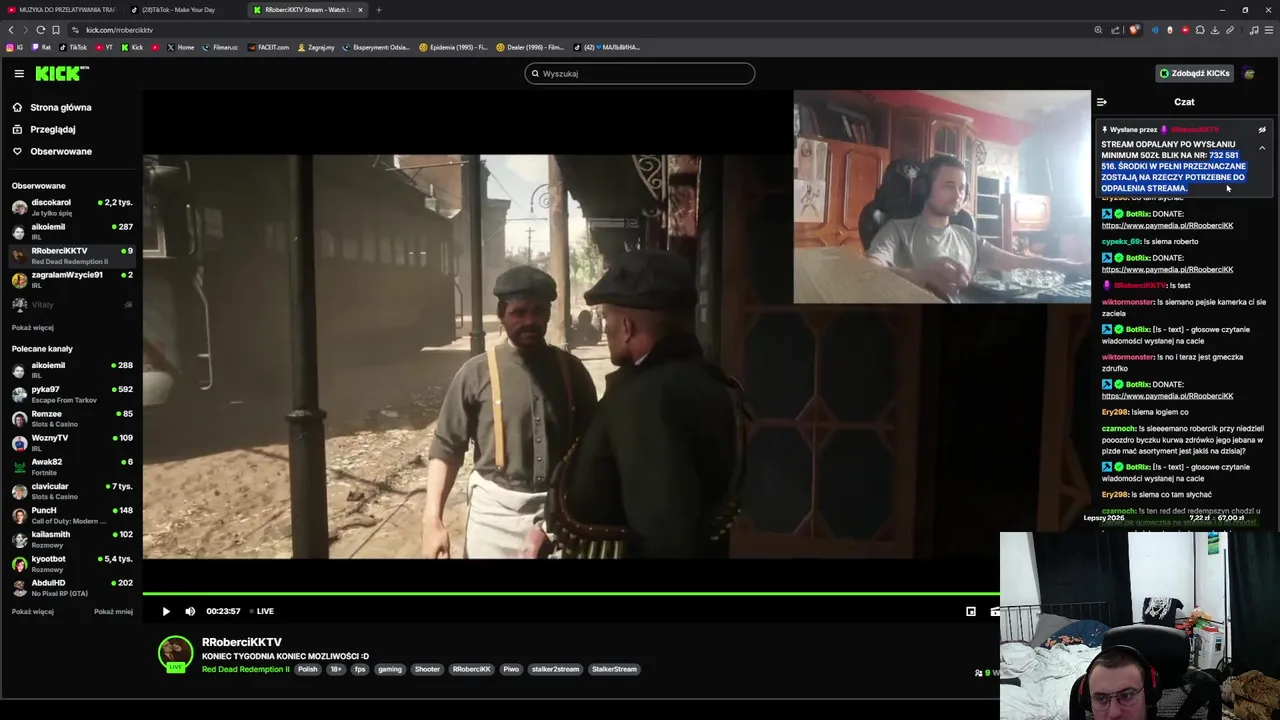Image resolution: width=1280 pixels, height=720 pixels.
Task: Select the stalker2stream tag
Action: [x=555, y=669]
